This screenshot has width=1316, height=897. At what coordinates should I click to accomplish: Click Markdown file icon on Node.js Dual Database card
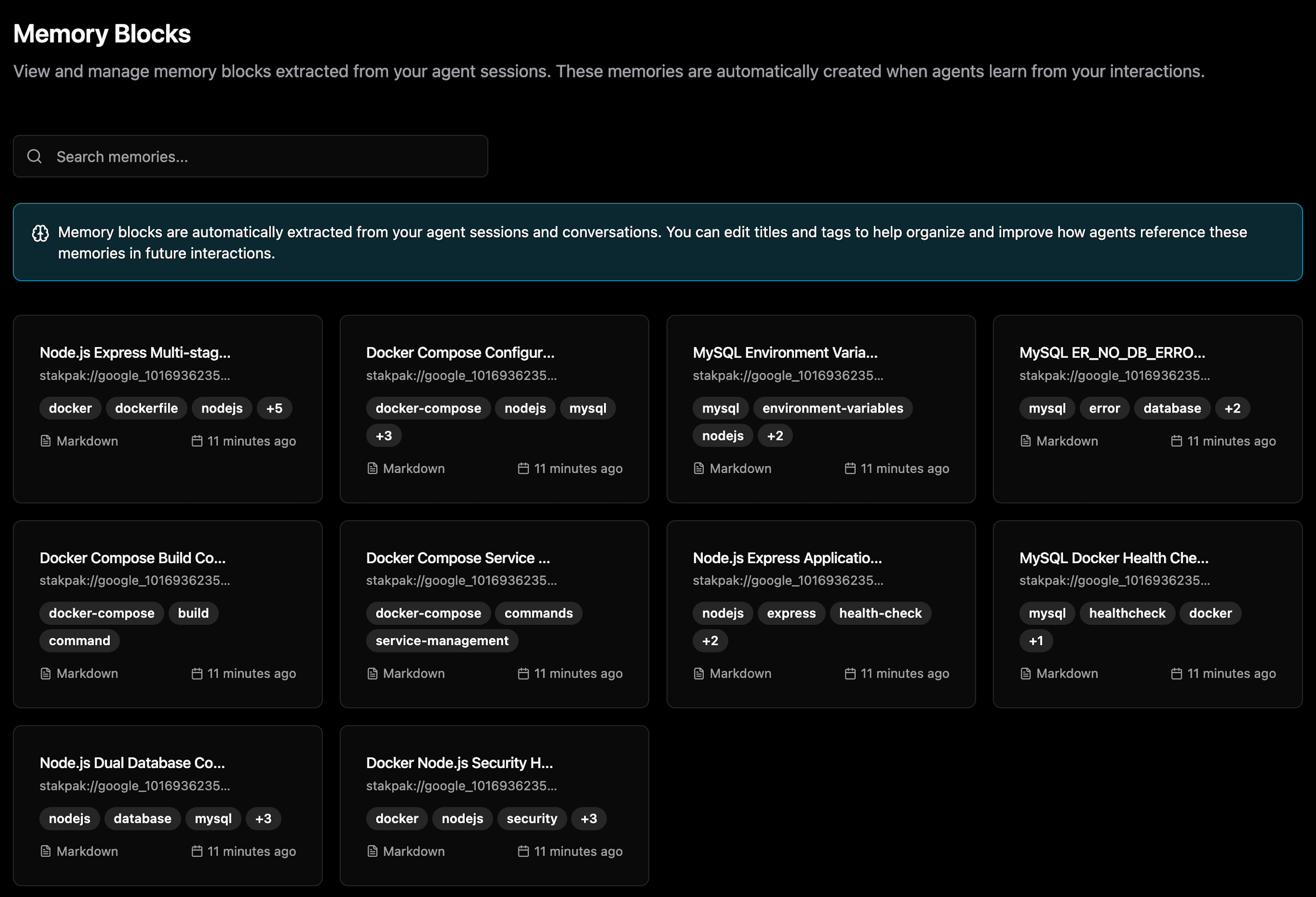pyautogui.click(x=46, y=851)
